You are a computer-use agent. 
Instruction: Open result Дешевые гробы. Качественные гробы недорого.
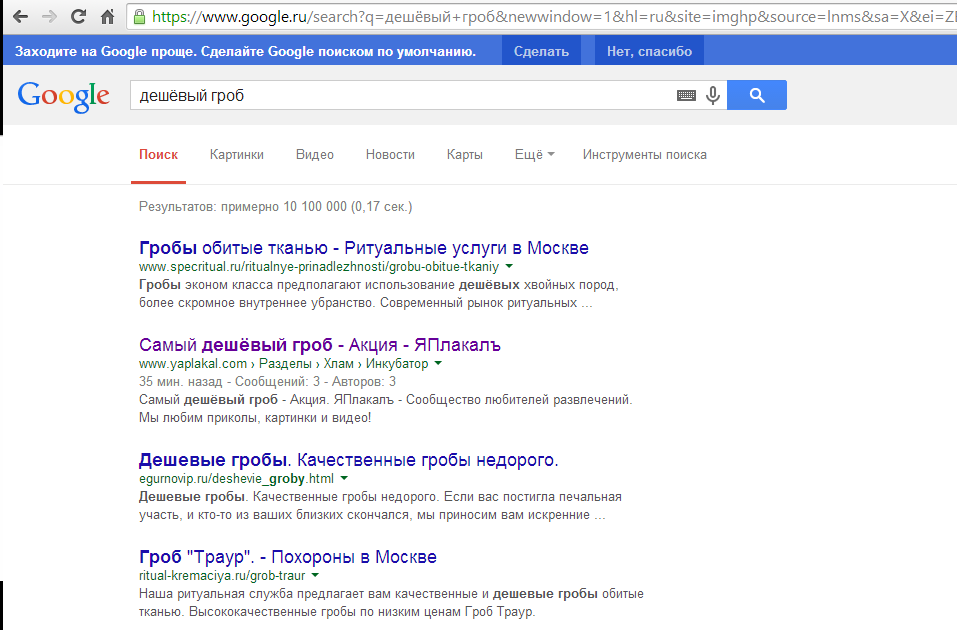348,460
